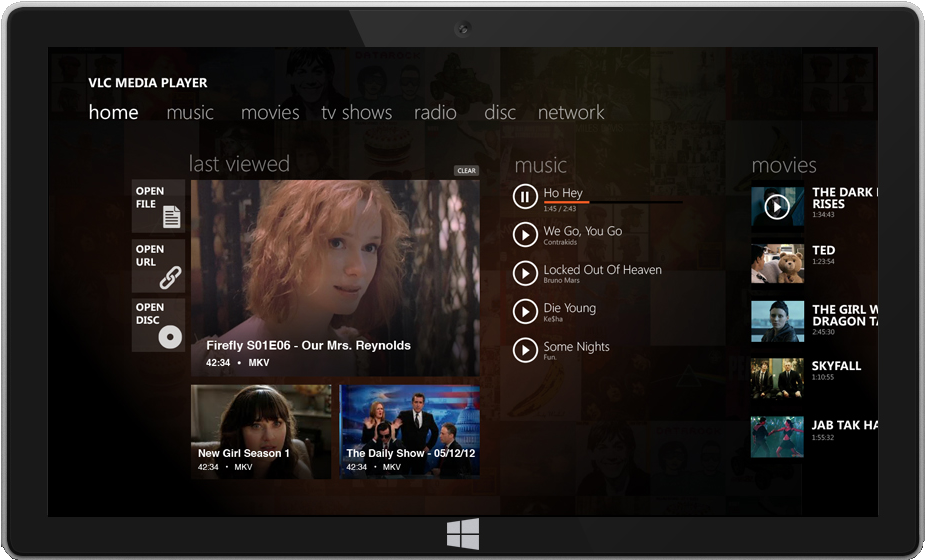The image size is (926, 560).
Task: Switch to the tv shows tab
Action: pos(357,112)
